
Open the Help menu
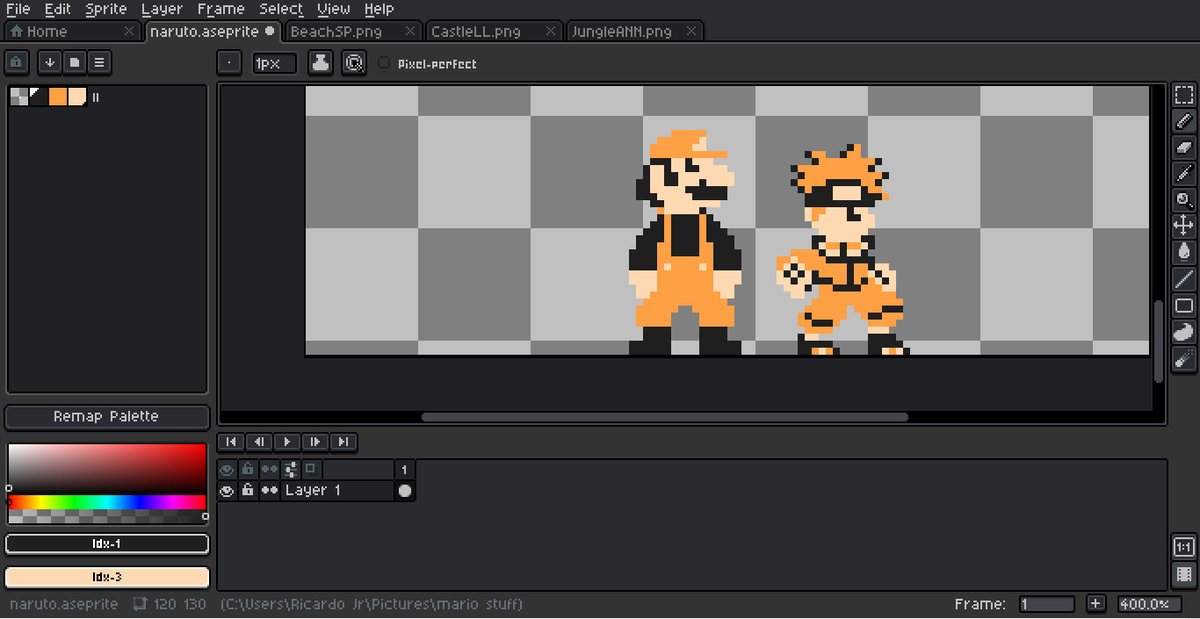[x=379, y=9]
